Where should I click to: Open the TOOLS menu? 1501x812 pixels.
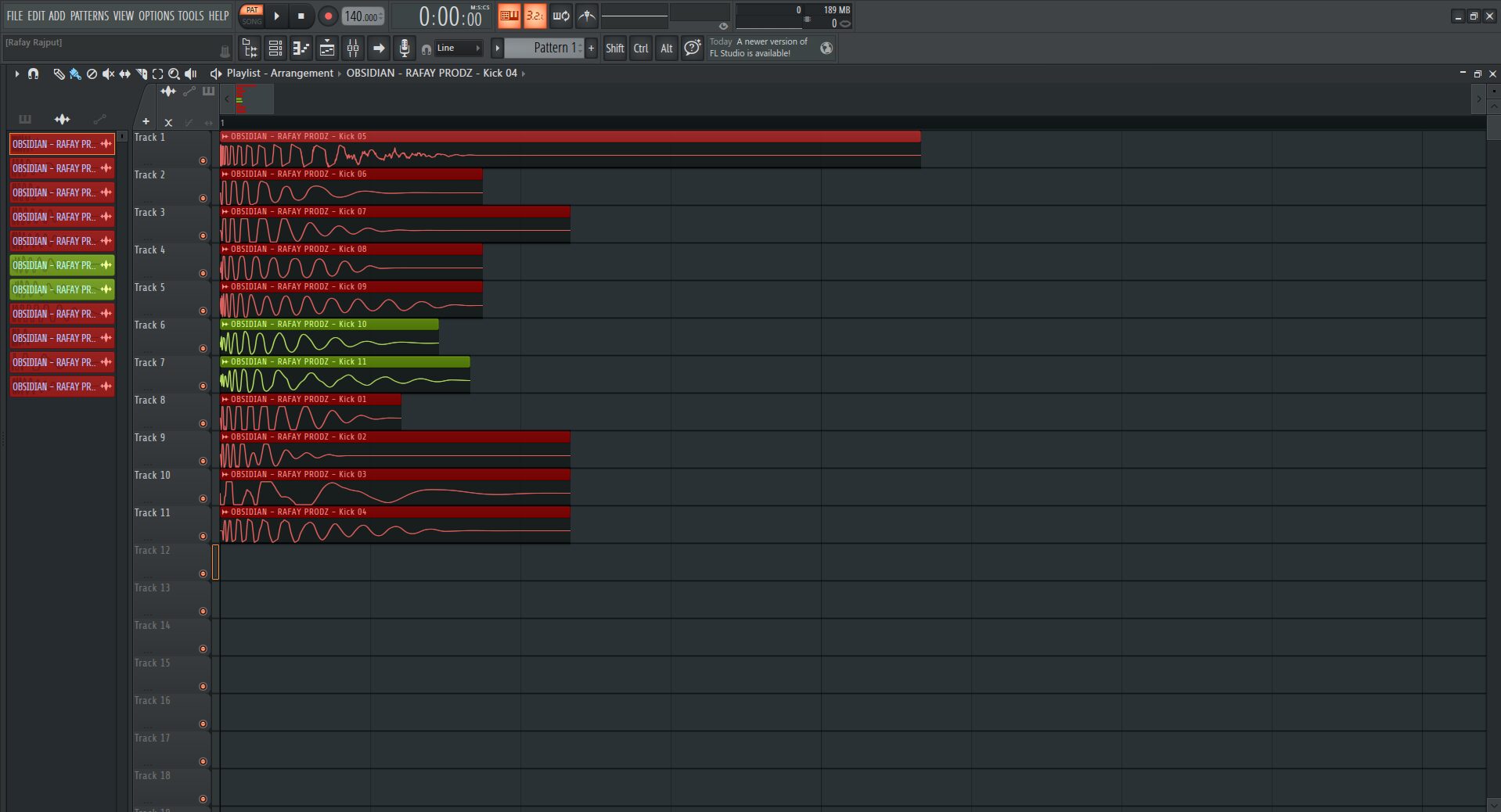point(190,16)
